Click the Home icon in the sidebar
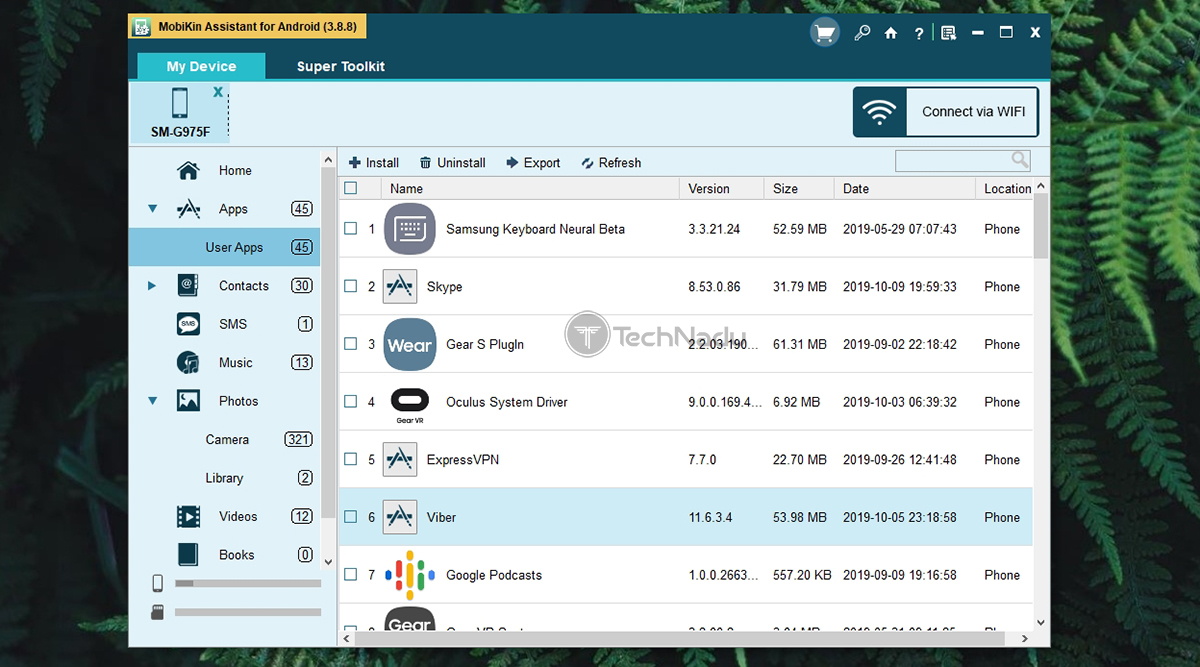Viewport: 1200px width, 667px height. click(x=188, y=171)
